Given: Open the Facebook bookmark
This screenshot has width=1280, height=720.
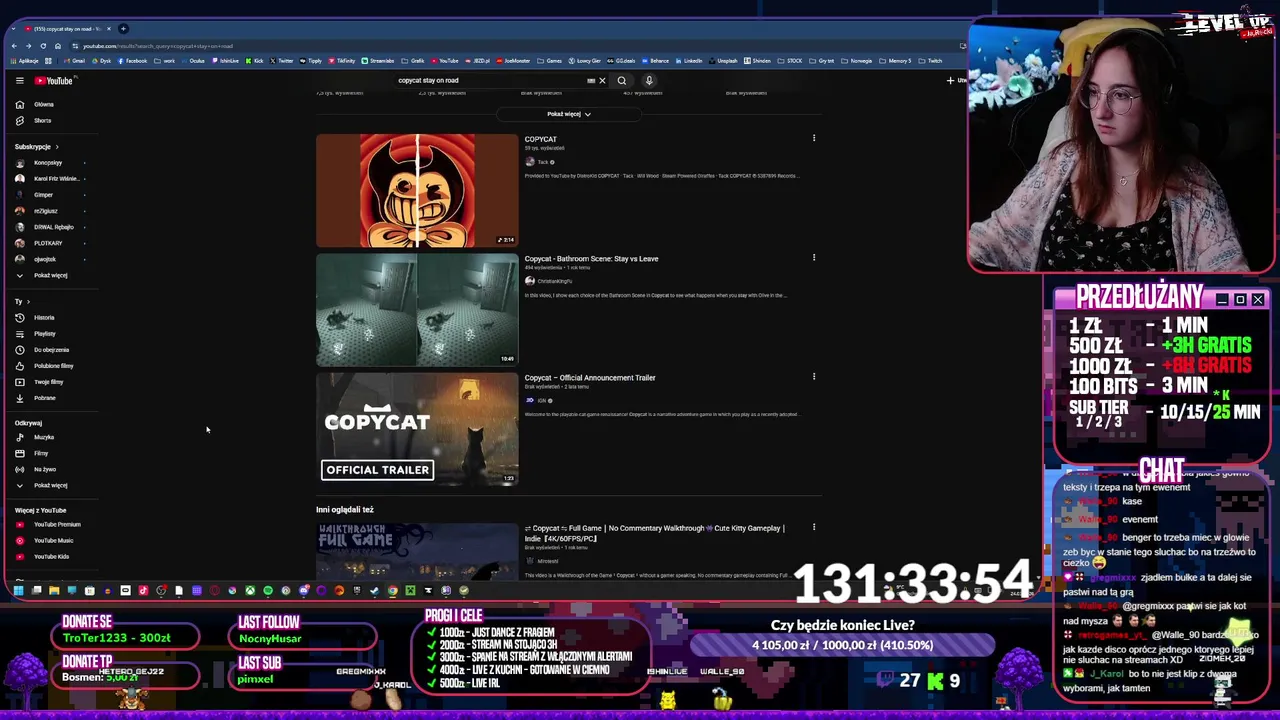Looking at the screenshot, I should (x=132, y=61).
